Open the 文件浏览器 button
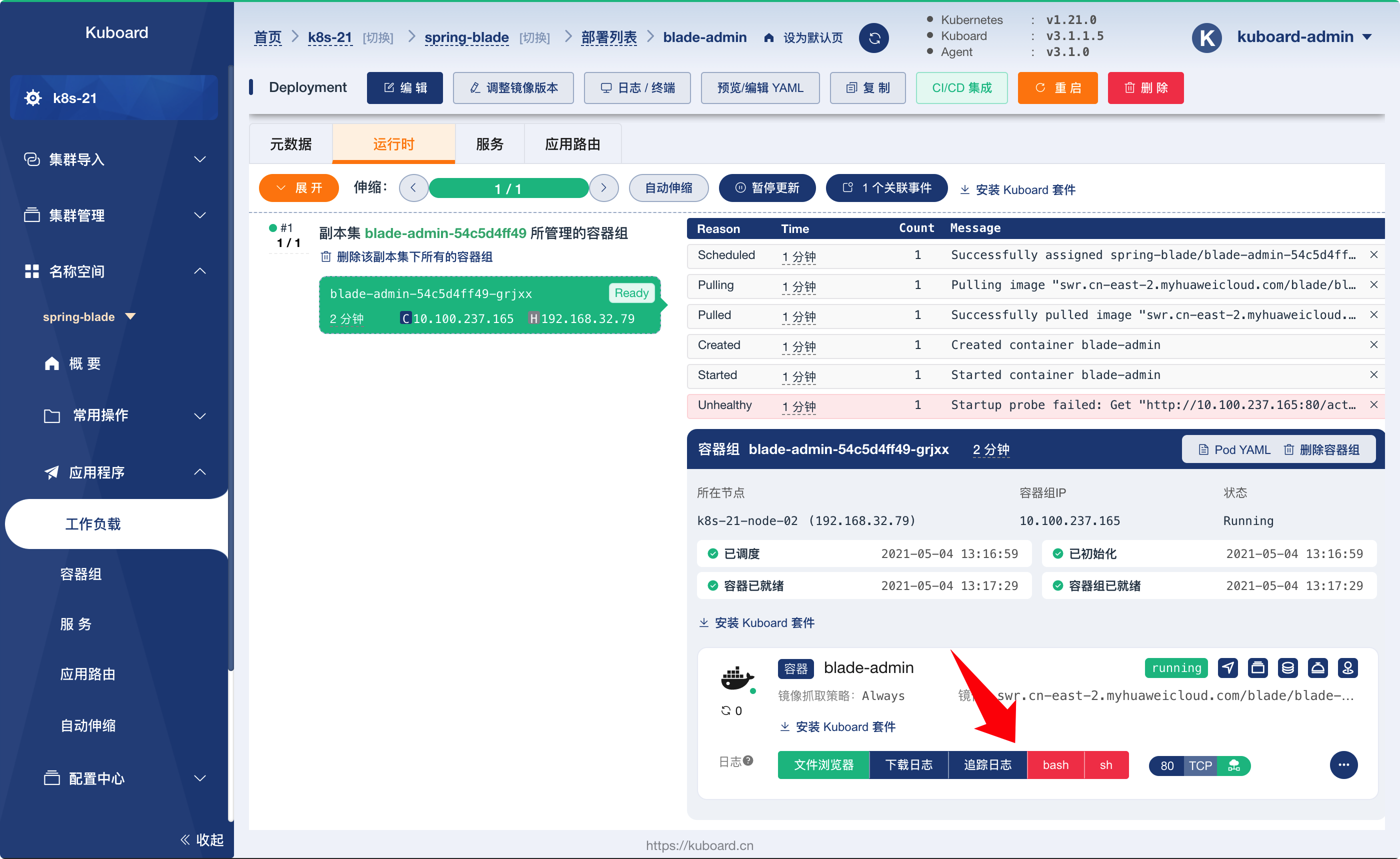The width and height of the screenshot is (1400, 859). click(x=824, y=765)
